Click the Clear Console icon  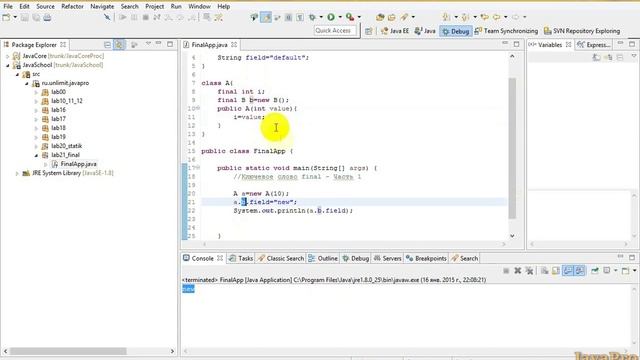(544, 271)
